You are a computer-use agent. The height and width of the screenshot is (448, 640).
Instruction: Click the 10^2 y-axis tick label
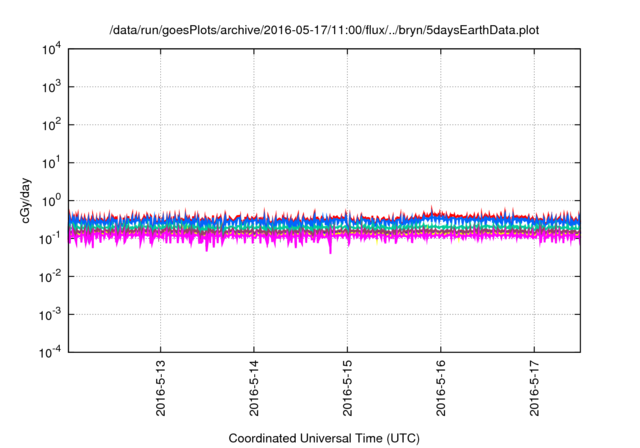51,125
